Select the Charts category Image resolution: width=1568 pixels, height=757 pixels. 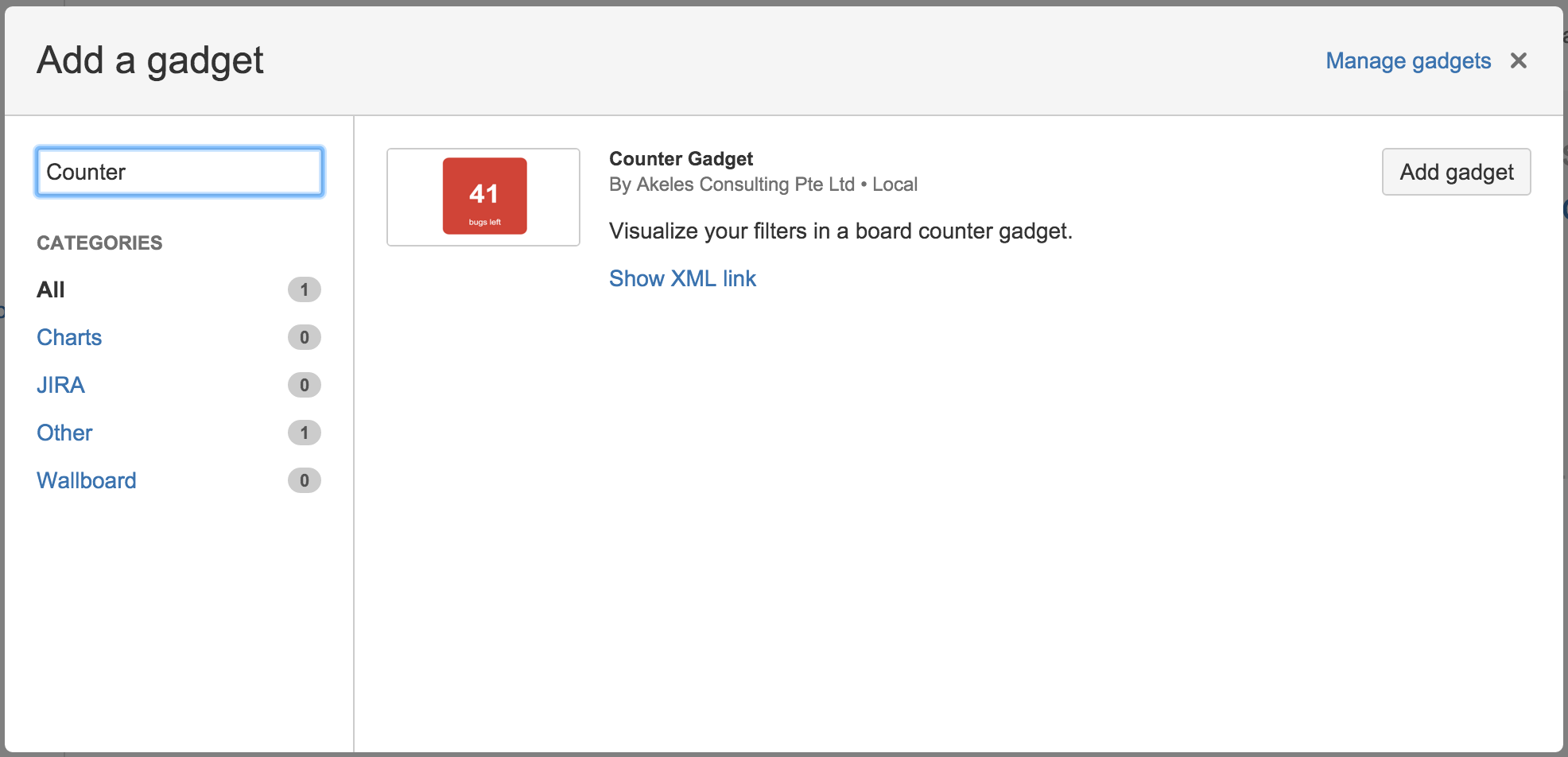(69, 337)
